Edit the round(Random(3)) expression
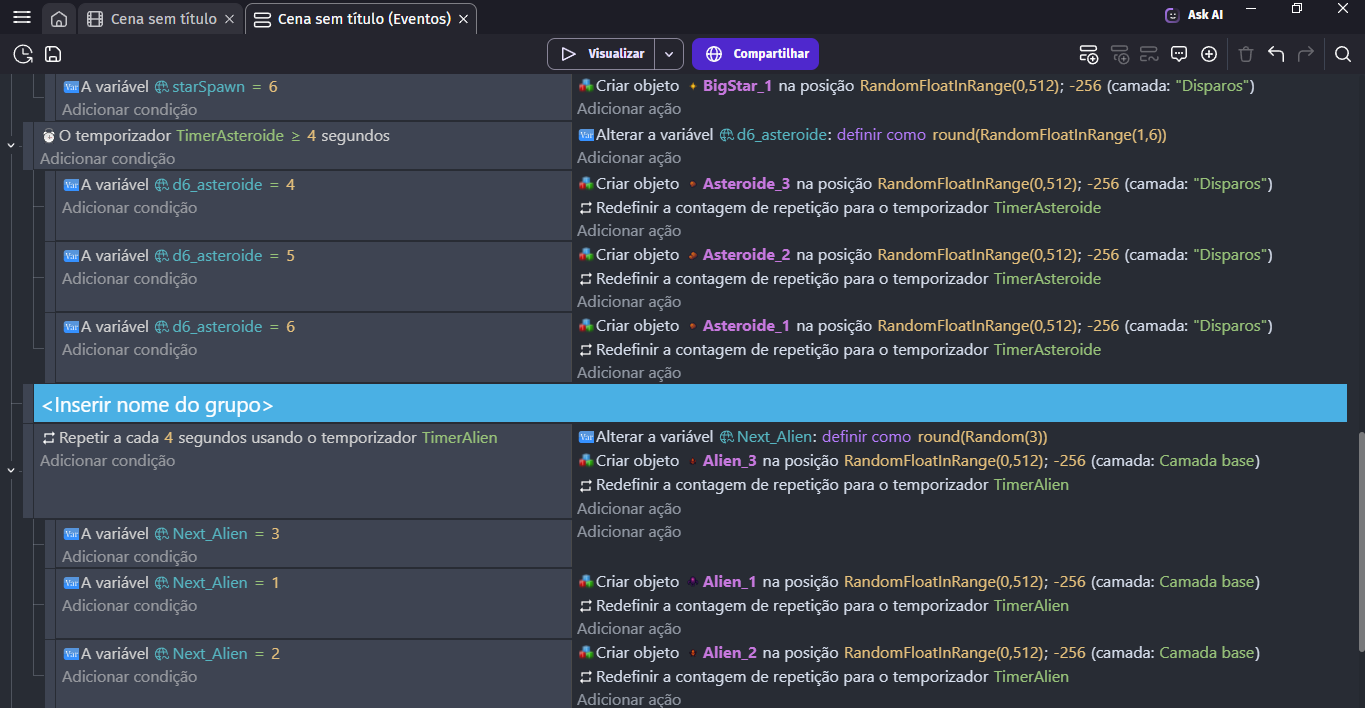 point(983,437)
